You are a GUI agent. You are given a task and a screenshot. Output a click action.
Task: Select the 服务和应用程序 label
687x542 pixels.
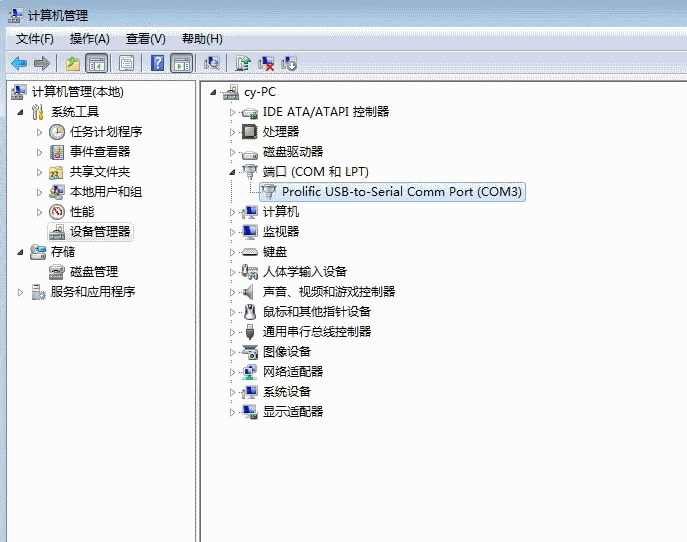tap(92, 292)
